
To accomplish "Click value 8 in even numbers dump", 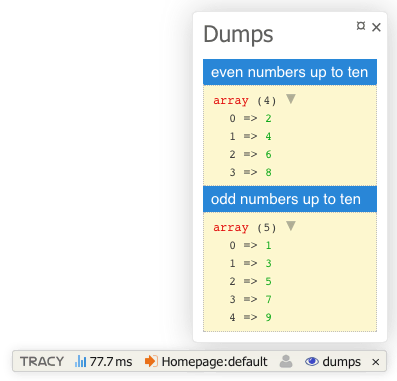I will pyautogui.click(x=268, y=172).
